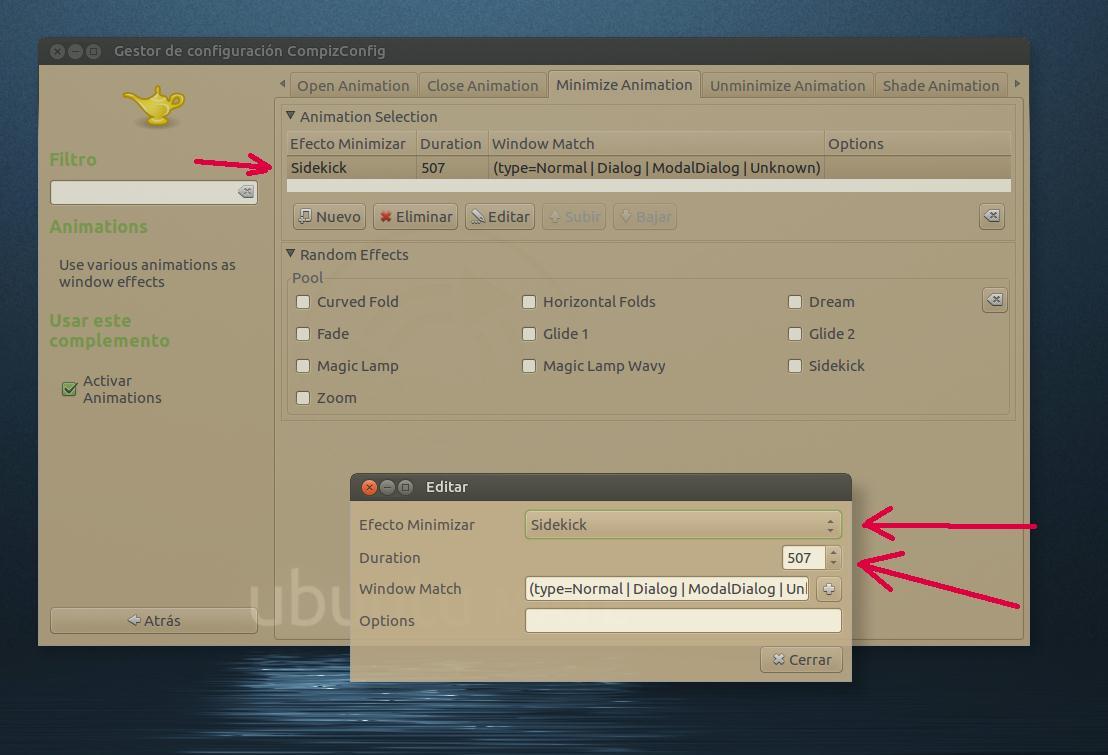Click the Window Match column header
The height and width of the screenshot is (755, 1108).
tap(656, 144)
